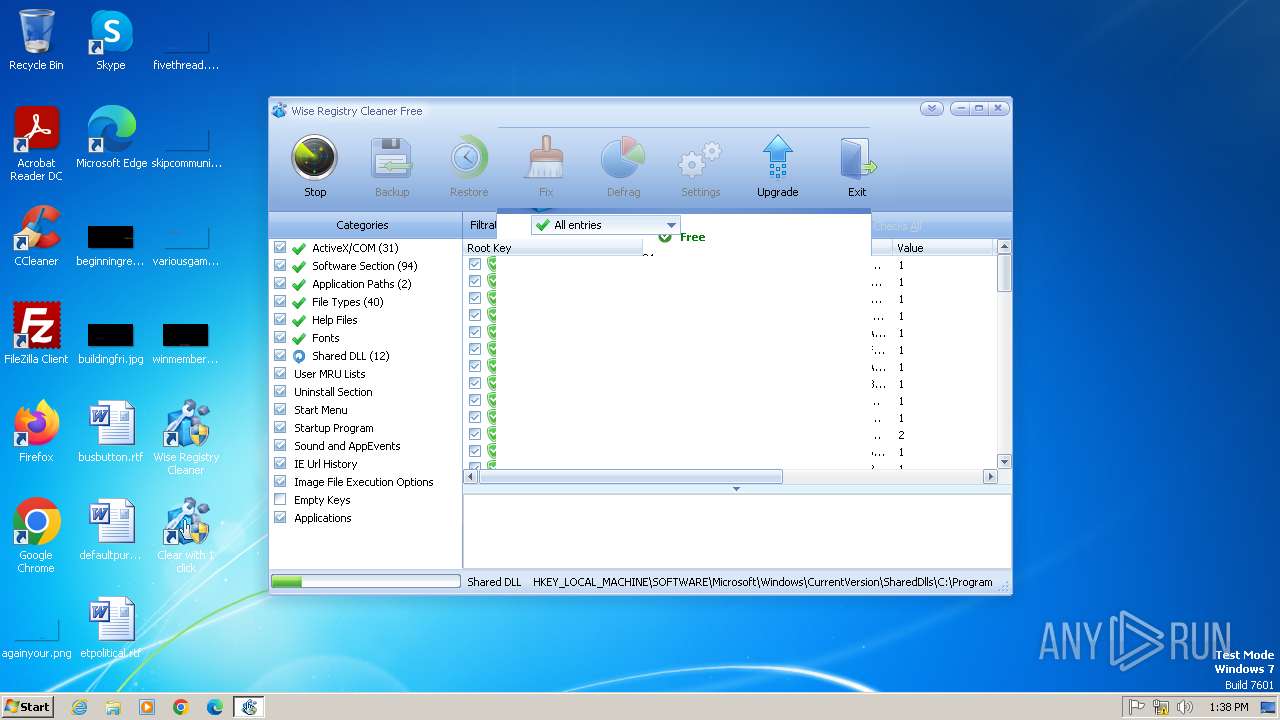Uncheck the Help Files checkbox

click(280, 320)
